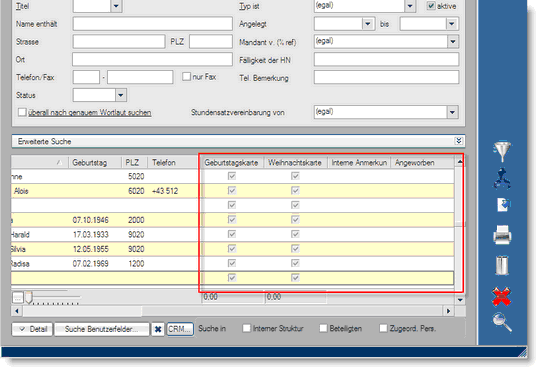538x369 pixels.
Task: Click the horizontal scrollbar right arrow
Action: [x=448, y=311]
